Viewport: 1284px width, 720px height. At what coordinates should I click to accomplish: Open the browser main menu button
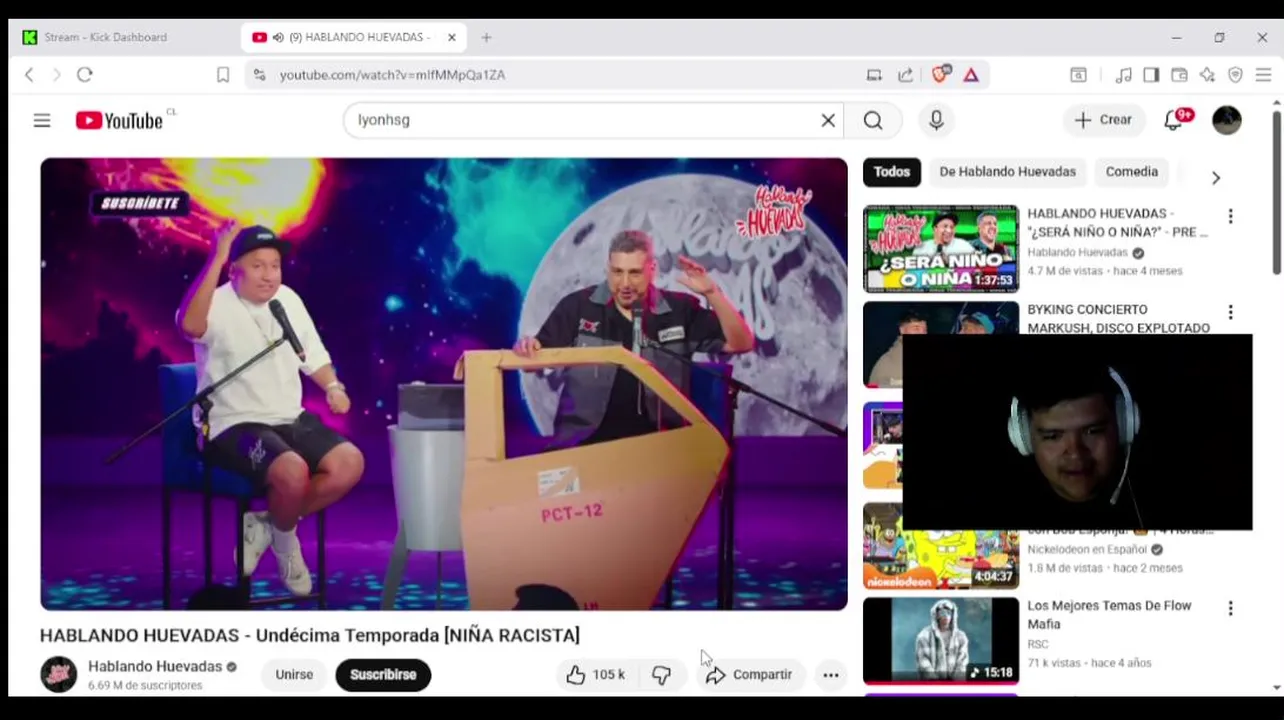click(1263, 75)
